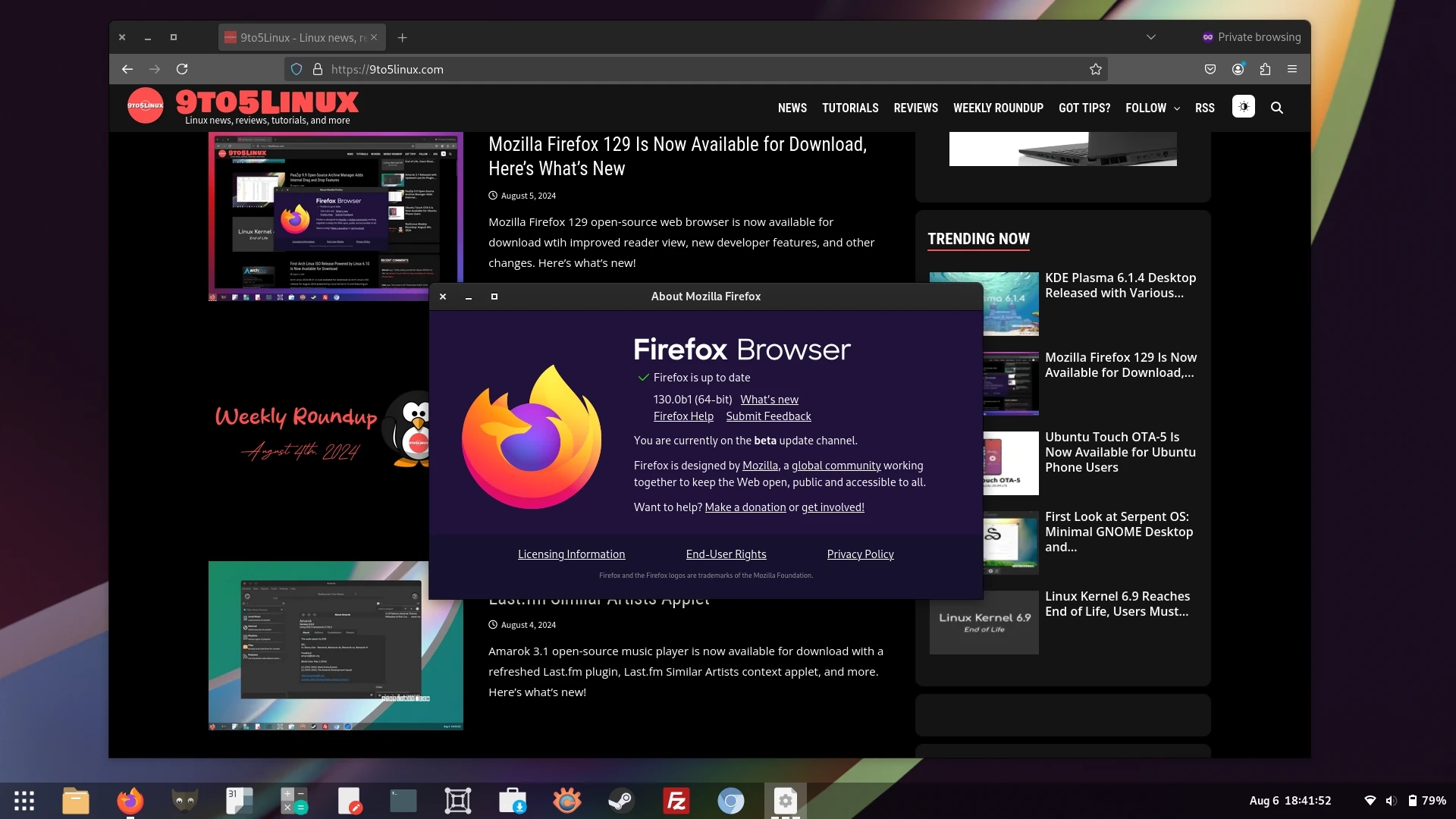Toggle the light/dark theme switch
The image size is (1456, 819).
point(1244,107)
